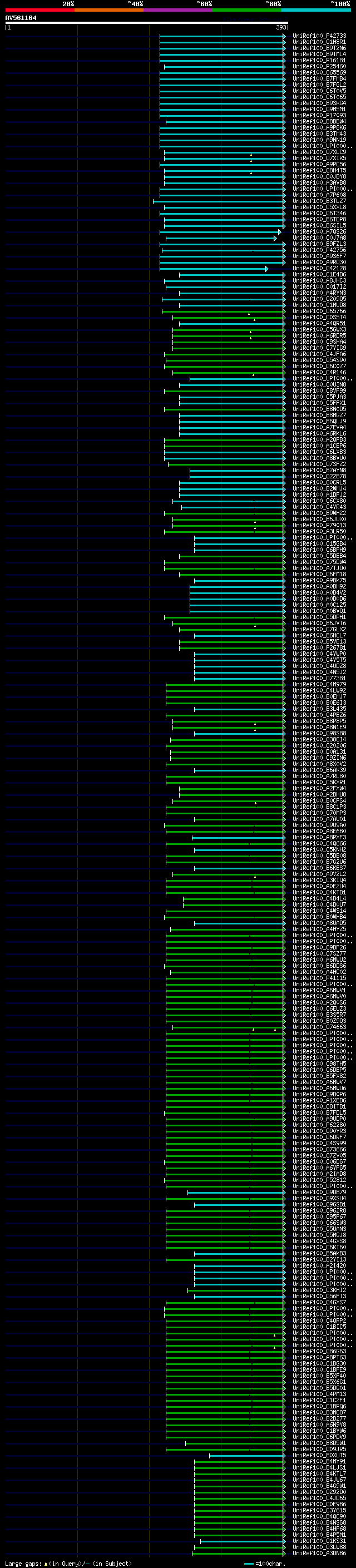Select hit label UniRef100_P26781
This screenshot has height=1568, width=356.
click(x=319, y=647)
